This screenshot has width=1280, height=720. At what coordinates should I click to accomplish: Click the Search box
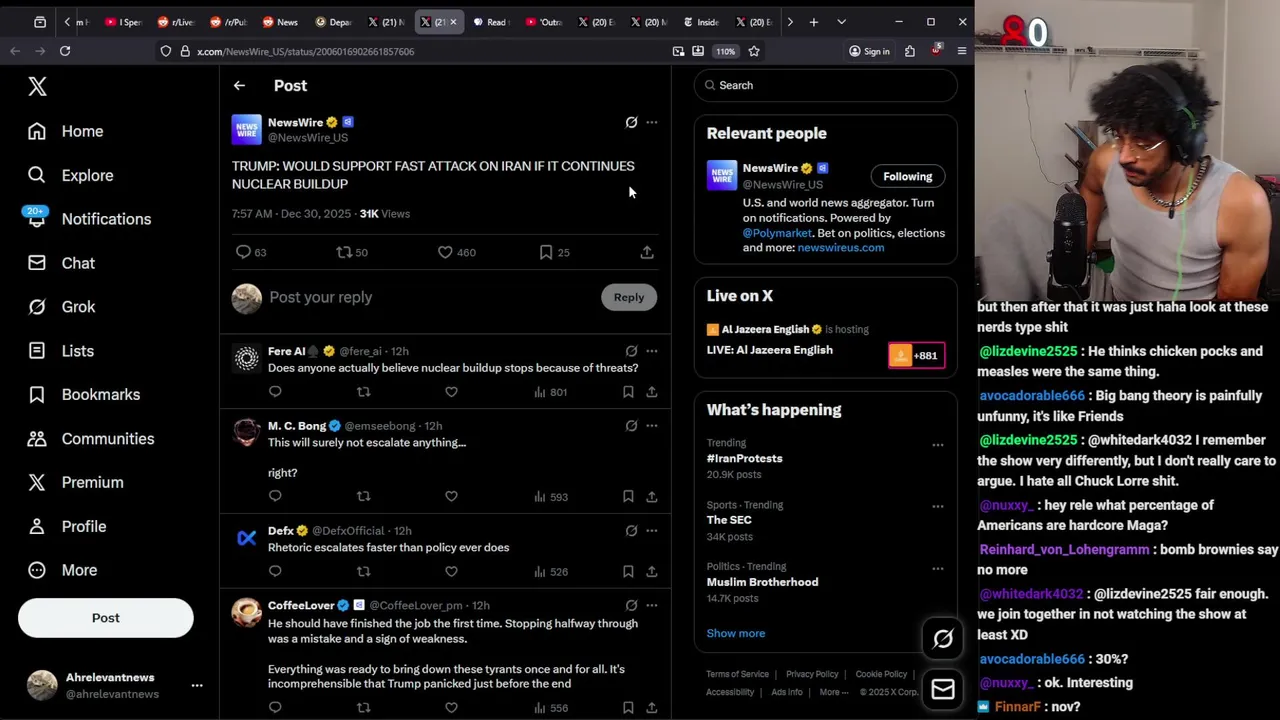click(x=826, y=85)
